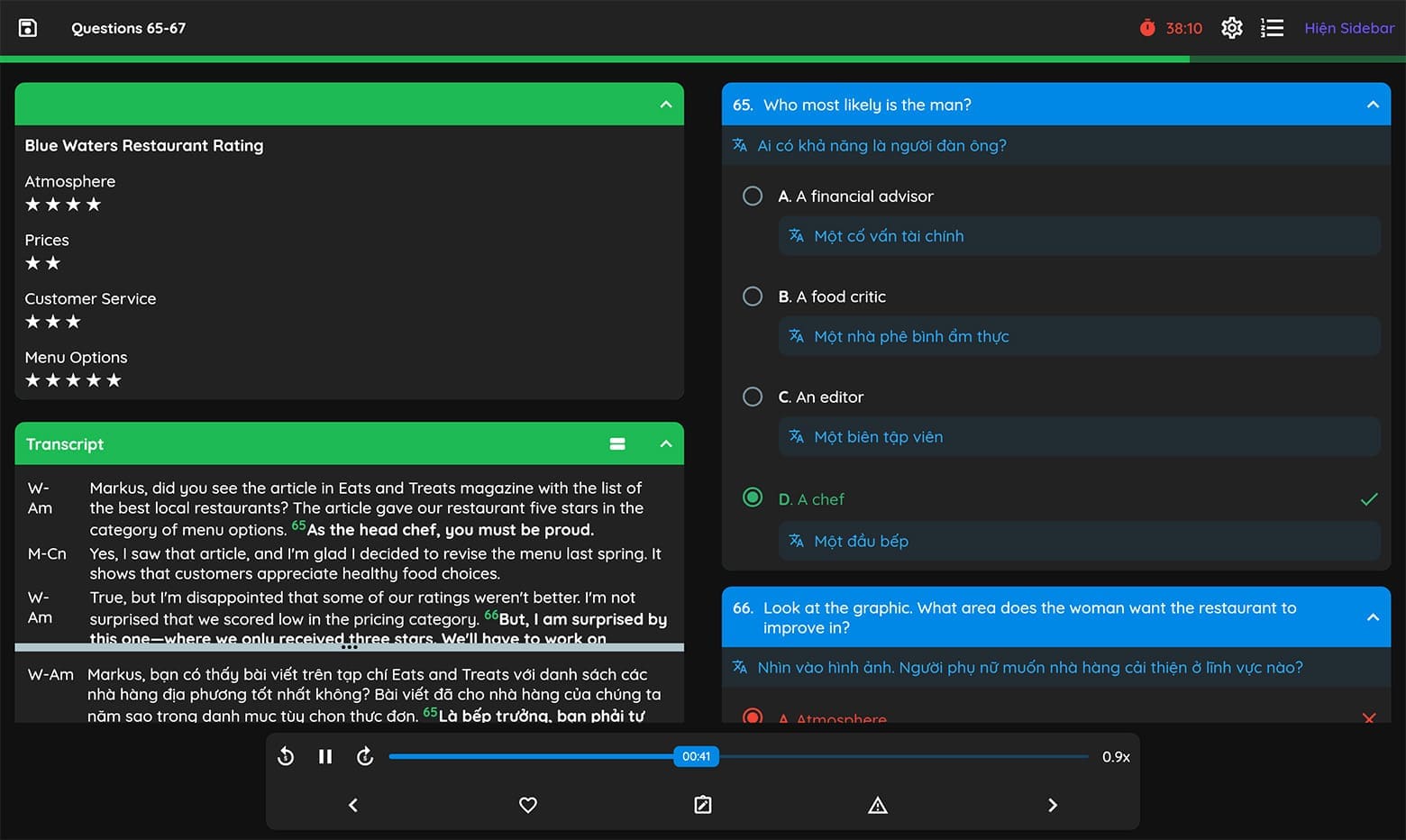Collapse the restaurant rating graphic panel
Screen dimensions: 1406x840
point(666,105)
